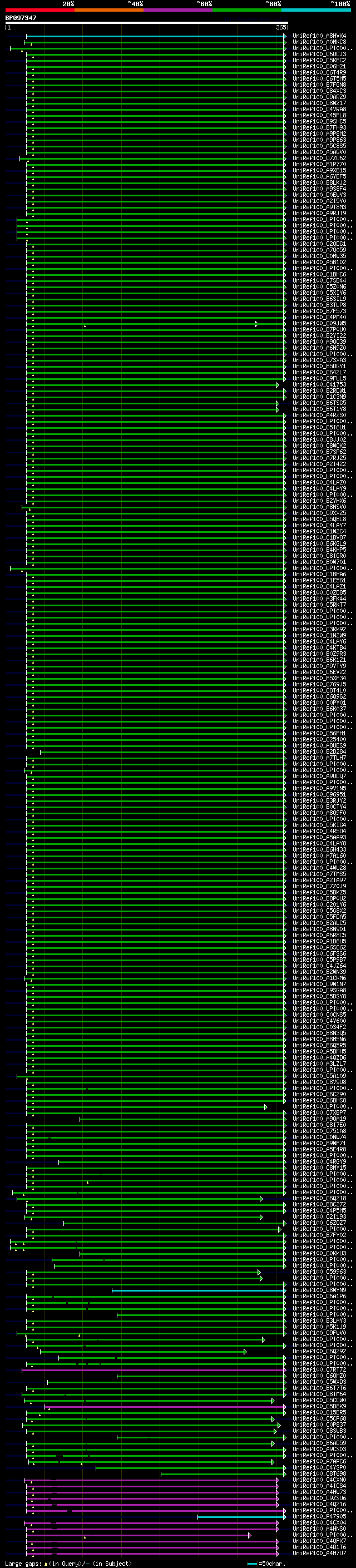Click the cyan alignment bar for UniRef100_A8HVK4
The width and height of the screenshot is (356, 1568).
pyautogui.click(x=156, y=37)
